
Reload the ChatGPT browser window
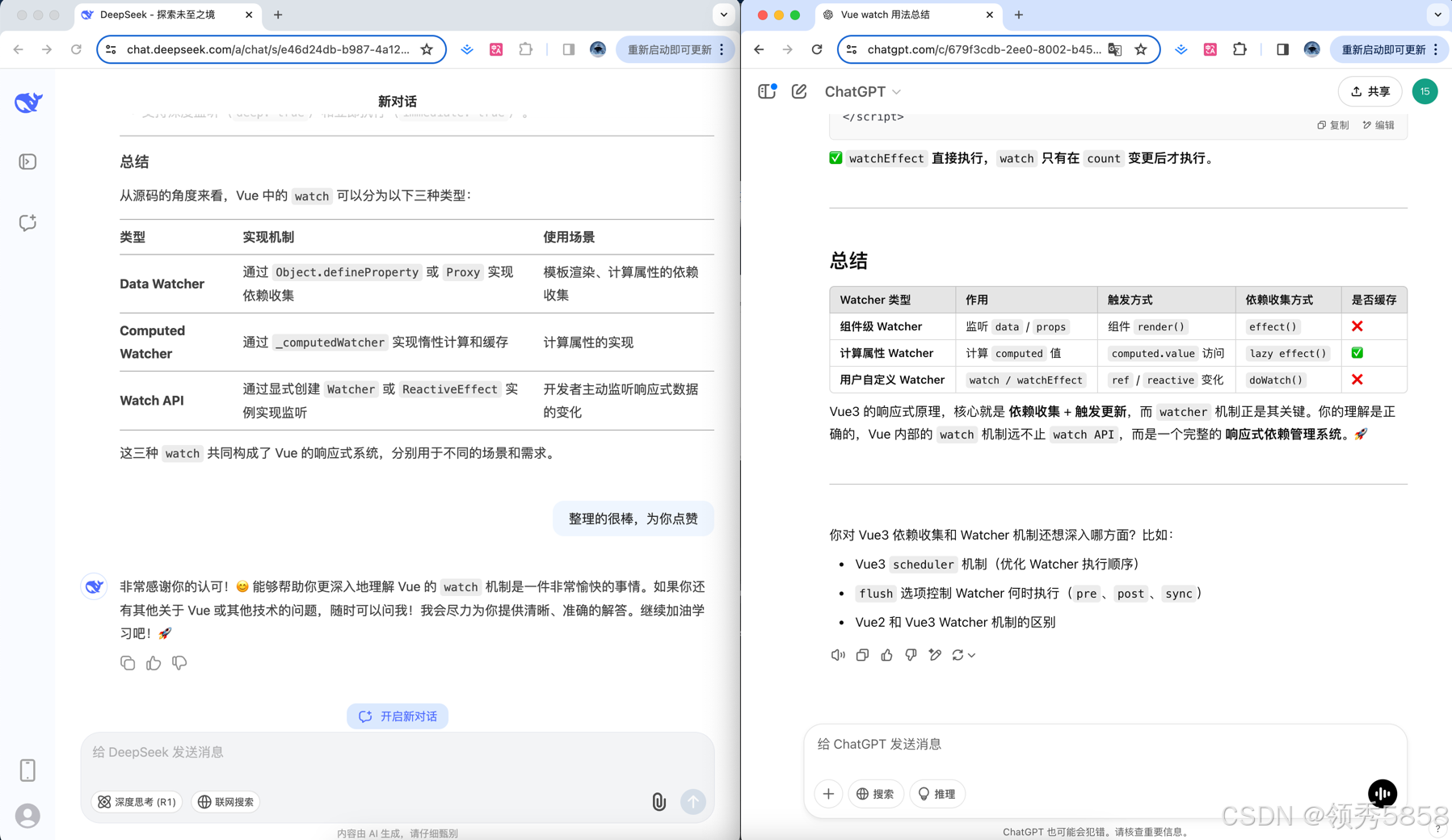pyautogui.click(x=817, y=49)
